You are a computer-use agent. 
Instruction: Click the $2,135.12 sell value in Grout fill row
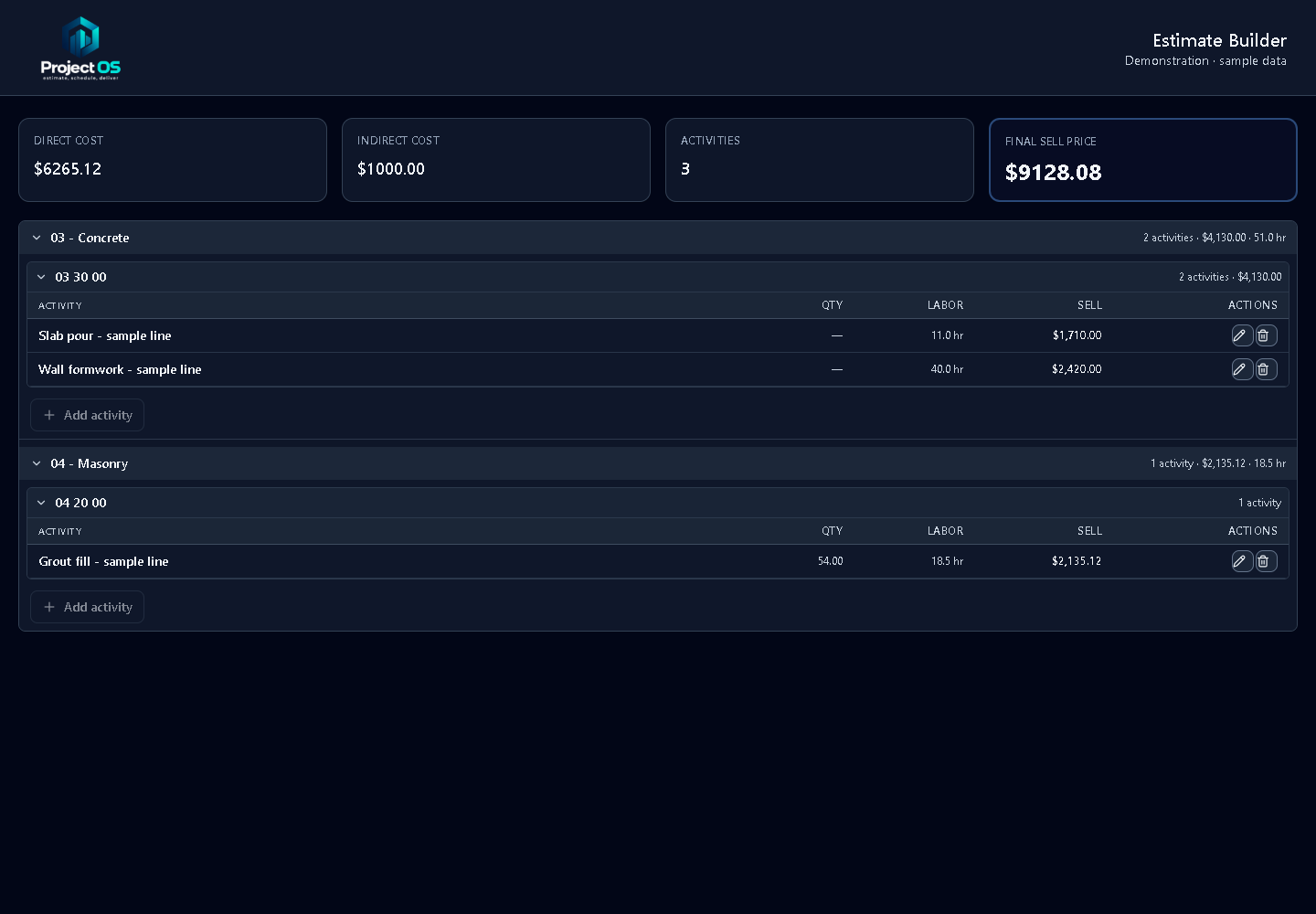pos(1077,561)
